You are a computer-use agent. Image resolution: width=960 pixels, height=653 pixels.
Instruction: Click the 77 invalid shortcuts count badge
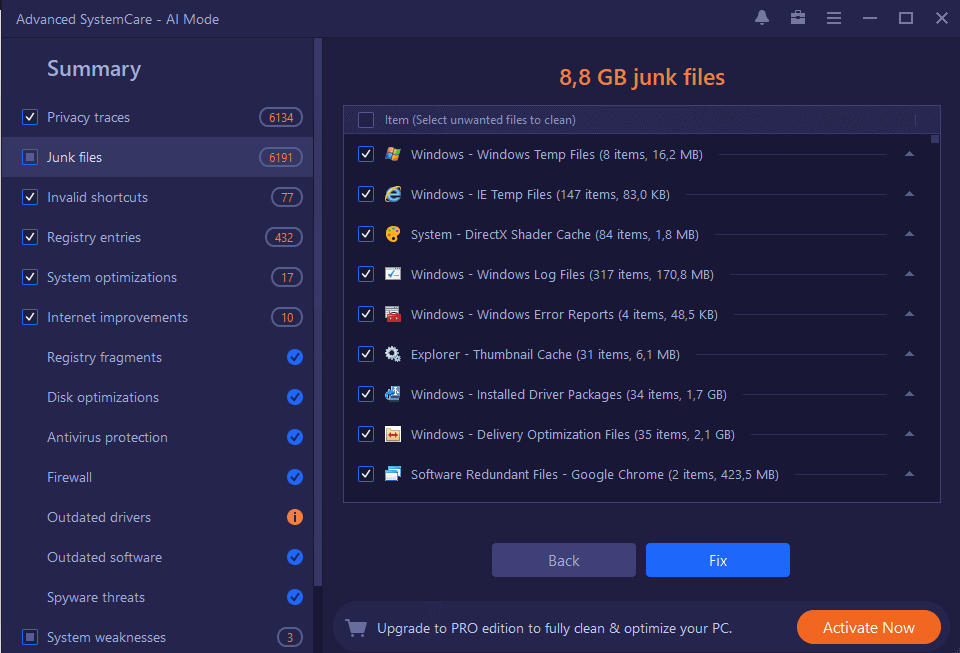pyautogui.click(x=287, y=197)
